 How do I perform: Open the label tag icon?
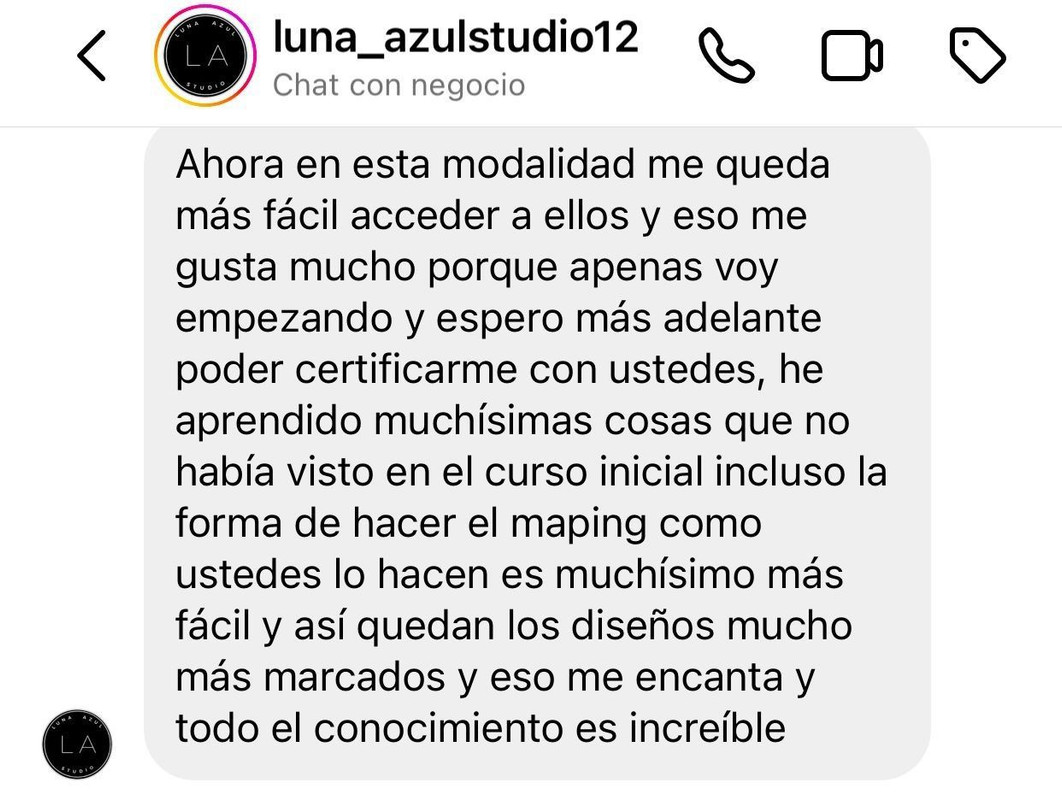pos(977,56)
